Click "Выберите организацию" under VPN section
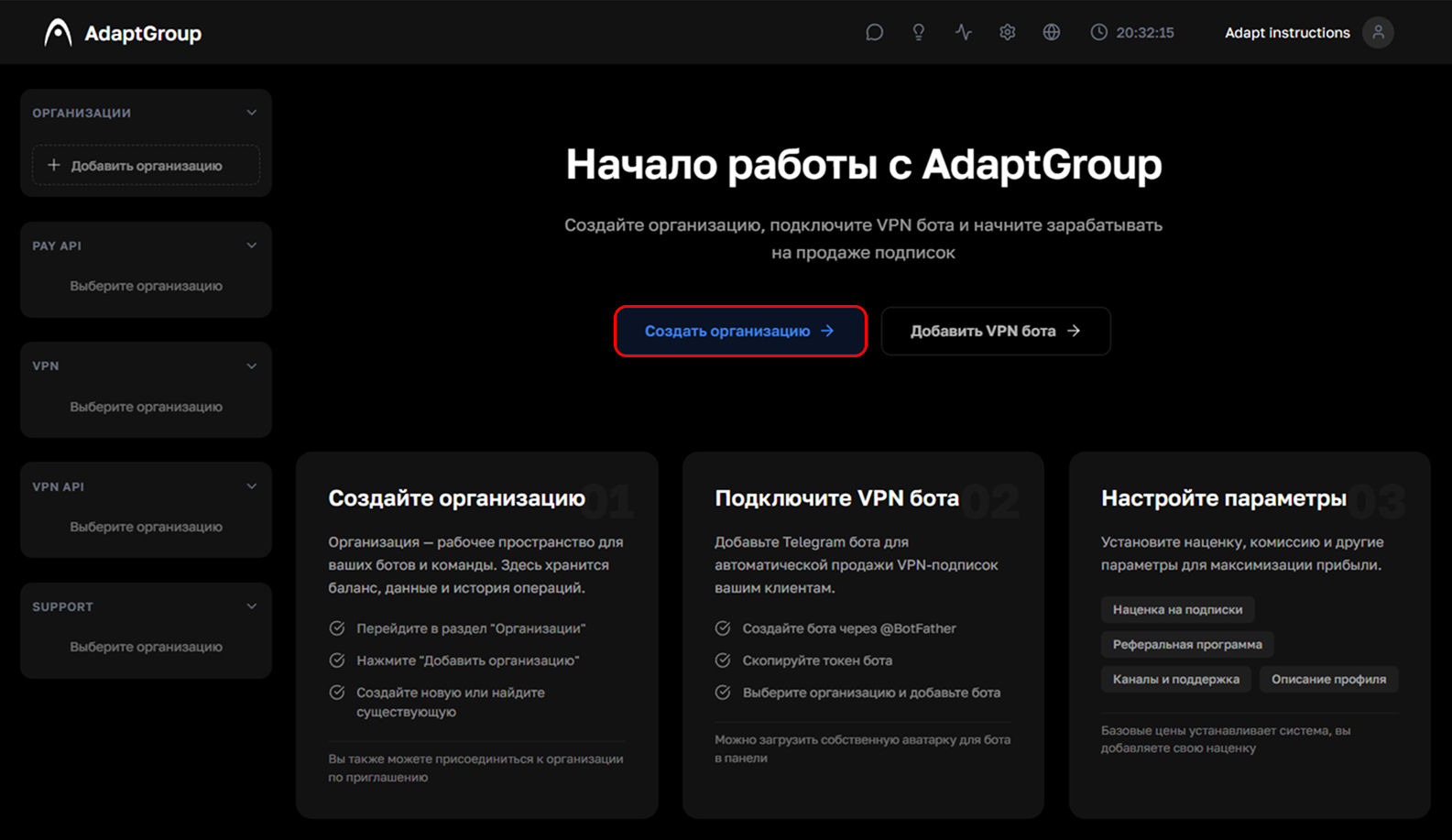The width and height of the screenshot is (1452, 840). pyautogui.click(x=147, y=407)
